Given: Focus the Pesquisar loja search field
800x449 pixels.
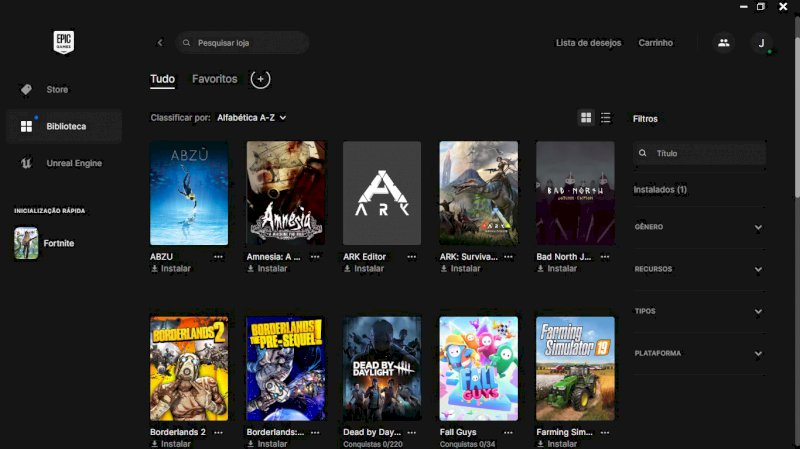Looking at the screenshot, I should click(242, 43).
